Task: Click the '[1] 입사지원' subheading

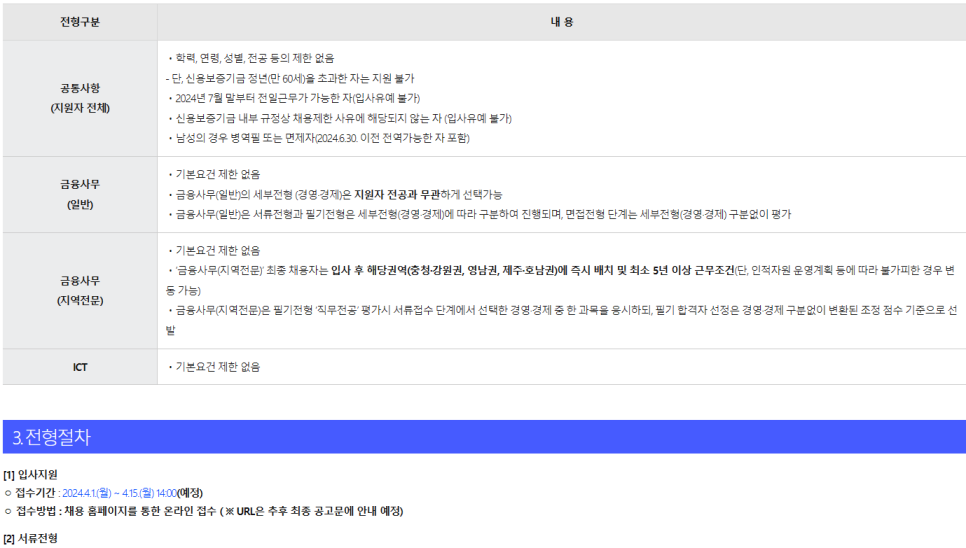Action: coord(30,475)
